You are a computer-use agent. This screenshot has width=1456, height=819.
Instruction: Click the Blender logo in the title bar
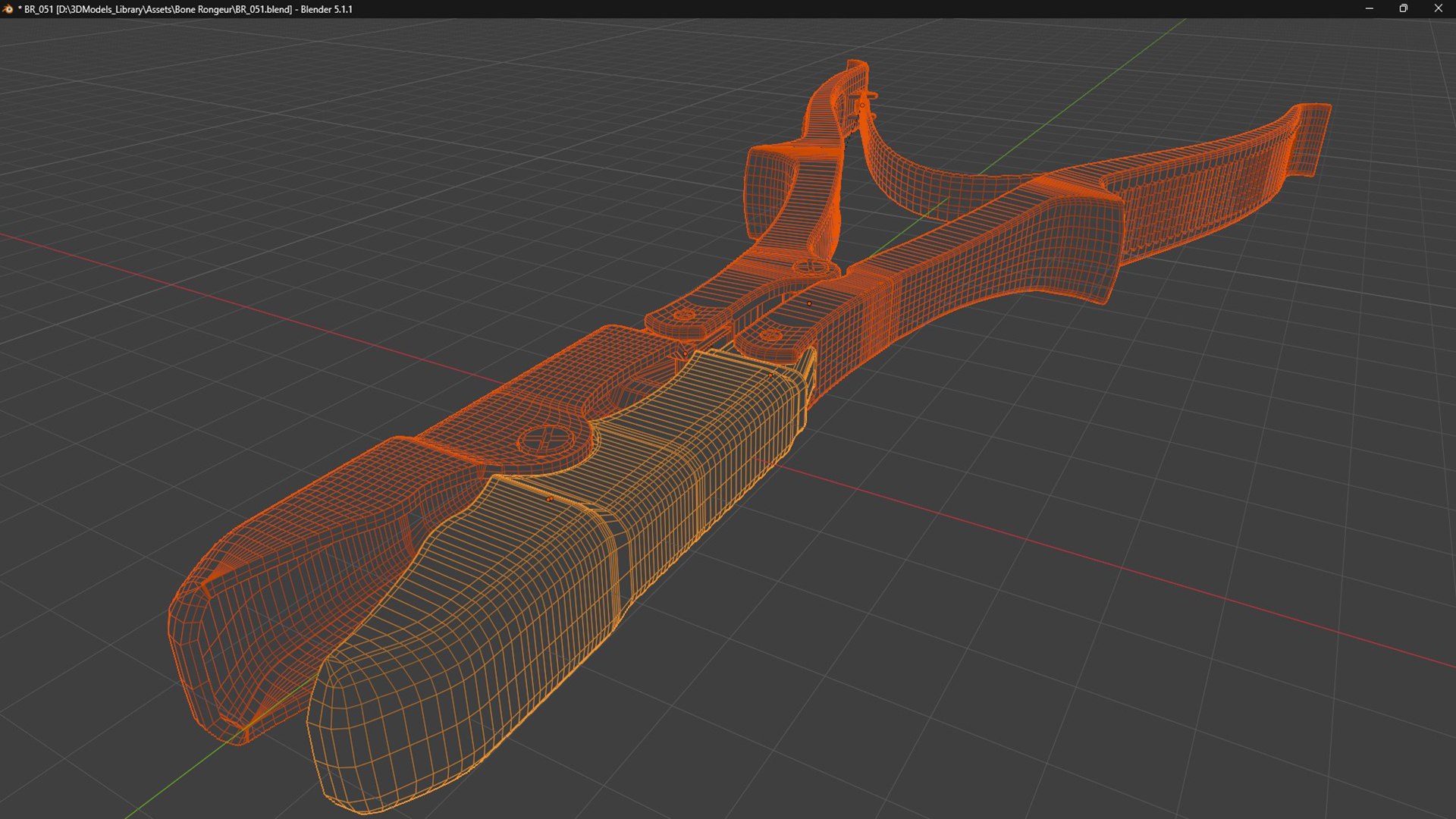tap(8, 9)
